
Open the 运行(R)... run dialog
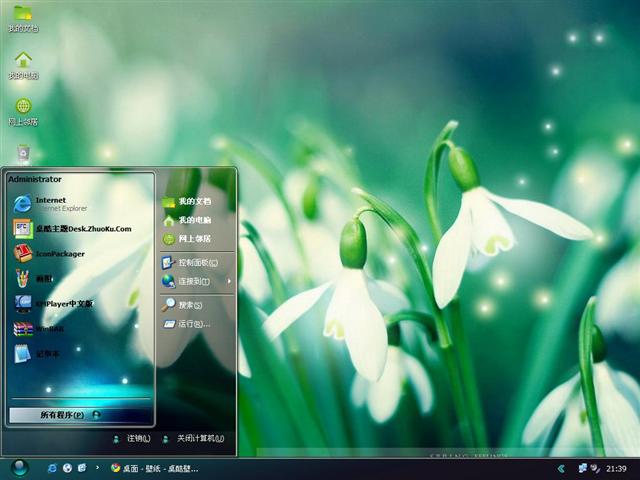tap(186, 324)
